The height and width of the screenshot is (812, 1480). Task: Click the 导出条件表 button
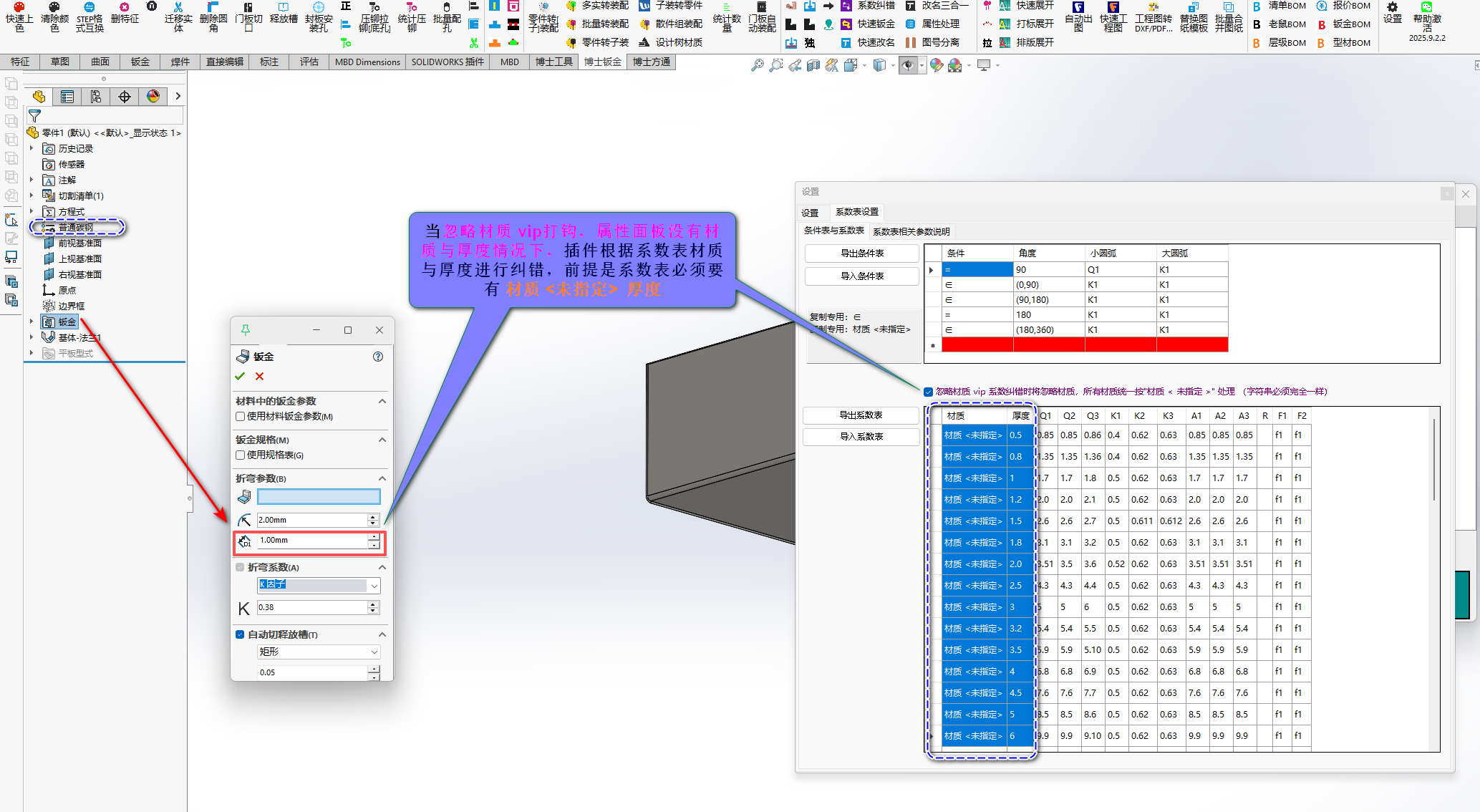point(861,253)
